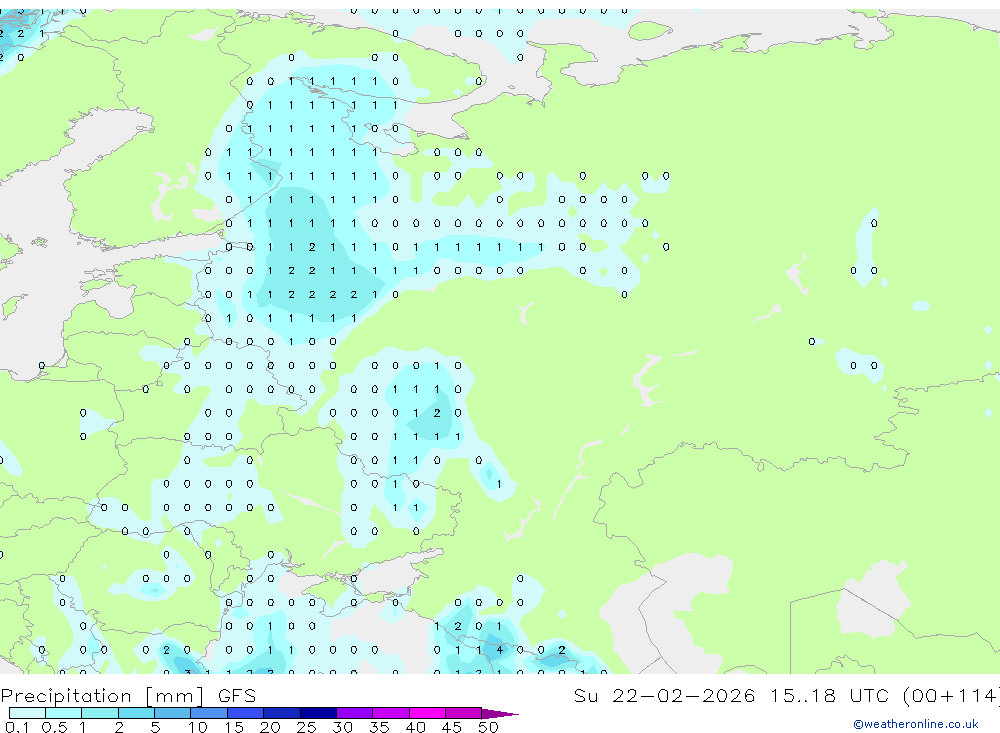The image size is (1000, 733).
Task: Pick the 30–35 mm violet legend swatch
Action: pyautogui.click(x=355, y=713)
